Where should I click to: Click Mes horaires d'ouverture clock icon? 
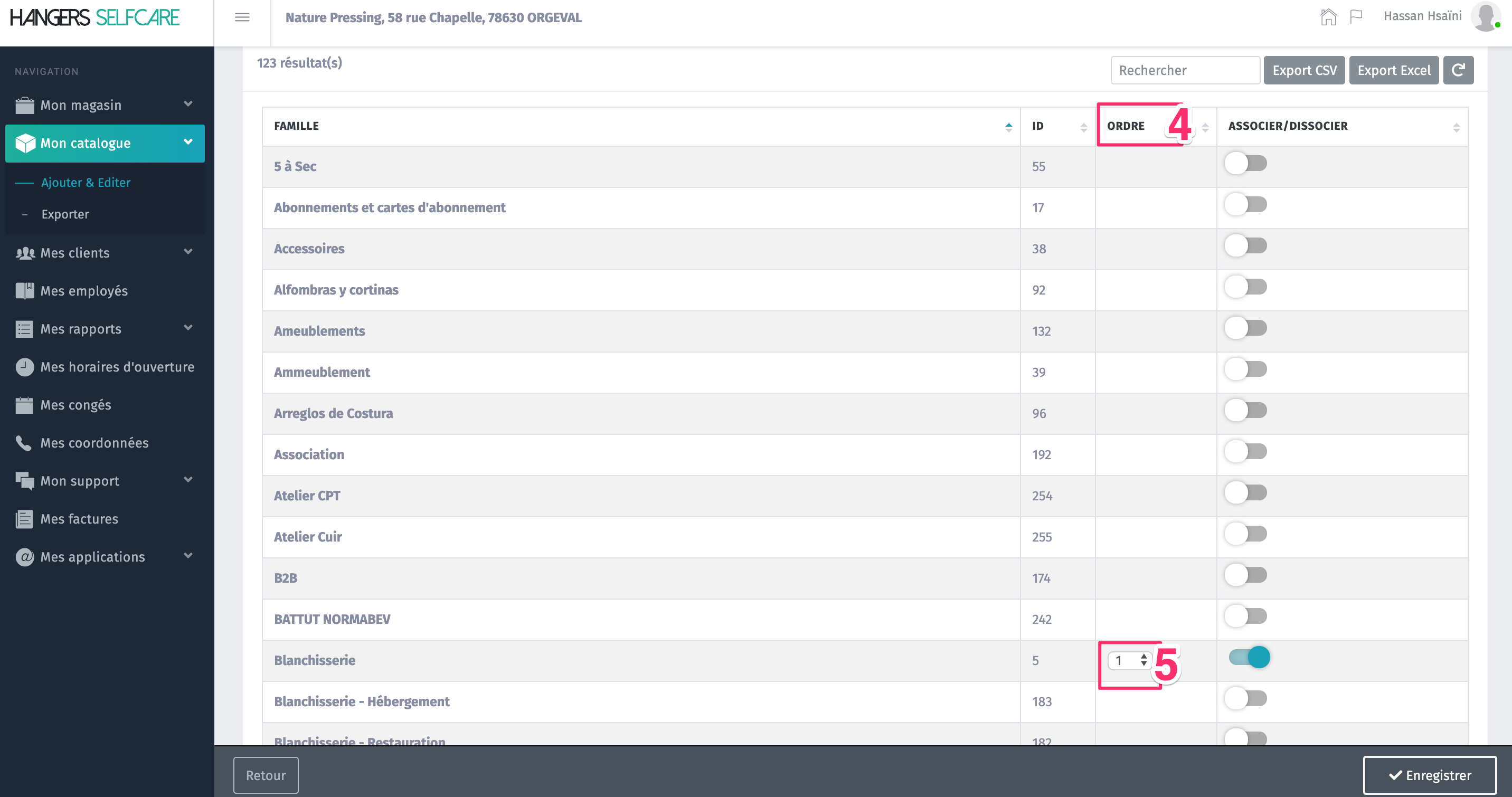pos(24,367)
